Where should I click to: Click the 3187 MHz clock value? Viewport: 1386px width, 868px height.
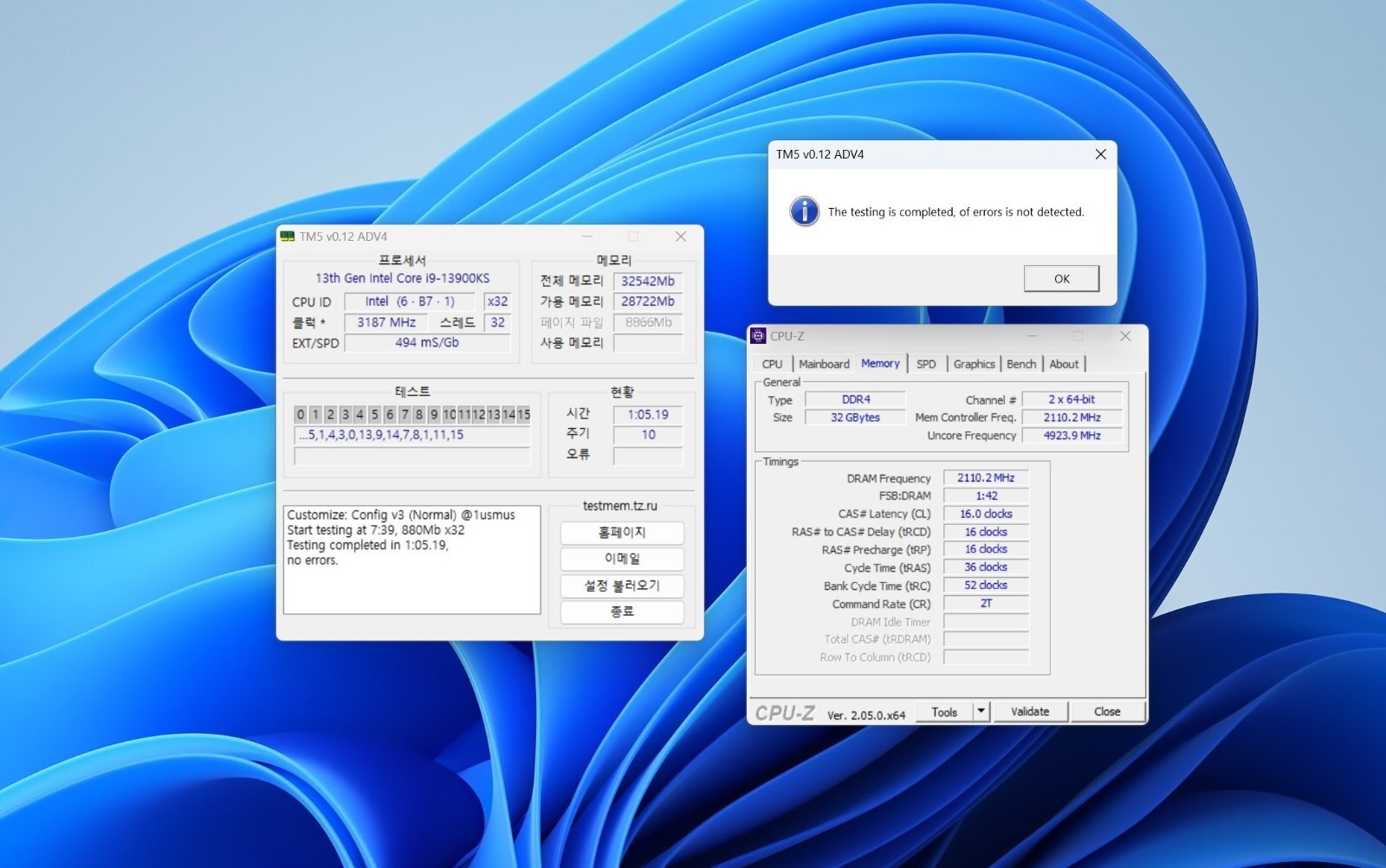(386, 322)
